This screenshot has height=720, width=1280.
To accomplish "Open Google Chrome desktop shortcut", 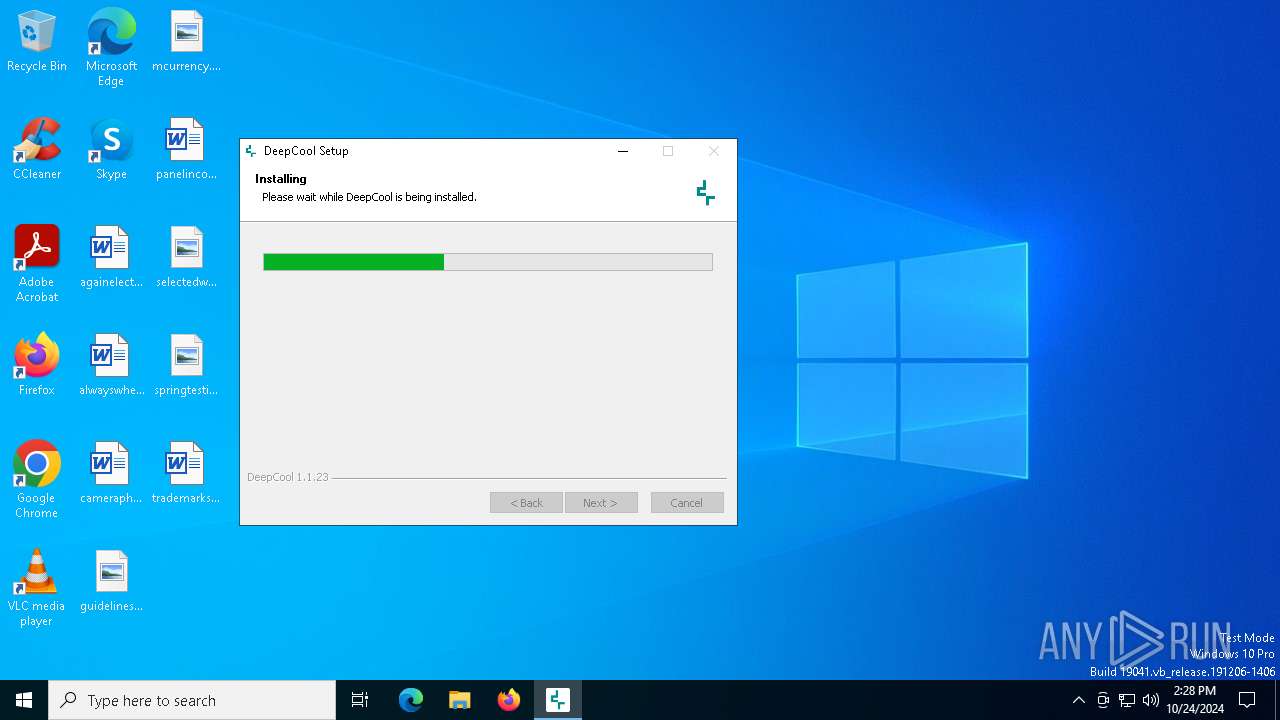I will coord(37,480).
